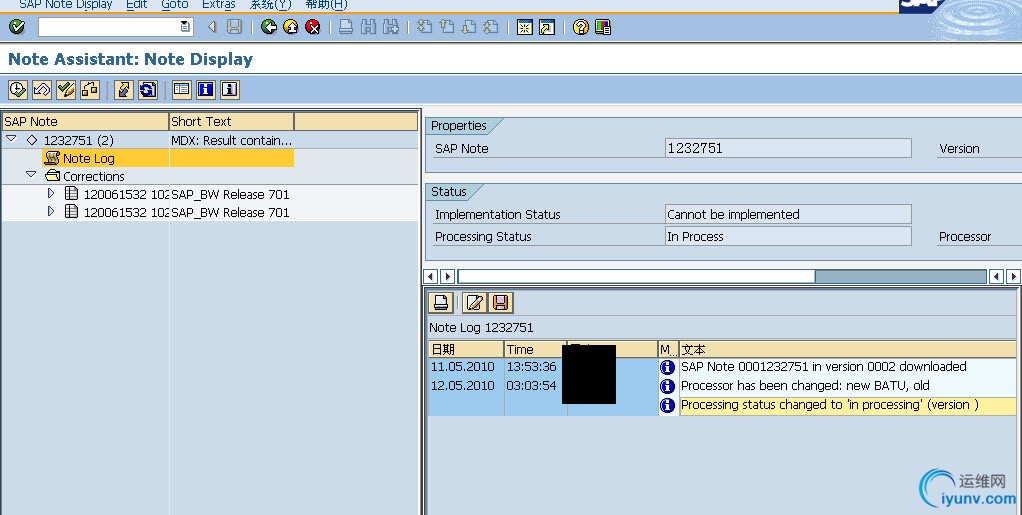The width and height of the screenshot is (1022, 515).
Task: Expand the first 120061532 correction entry
Action: coord(51,193)
